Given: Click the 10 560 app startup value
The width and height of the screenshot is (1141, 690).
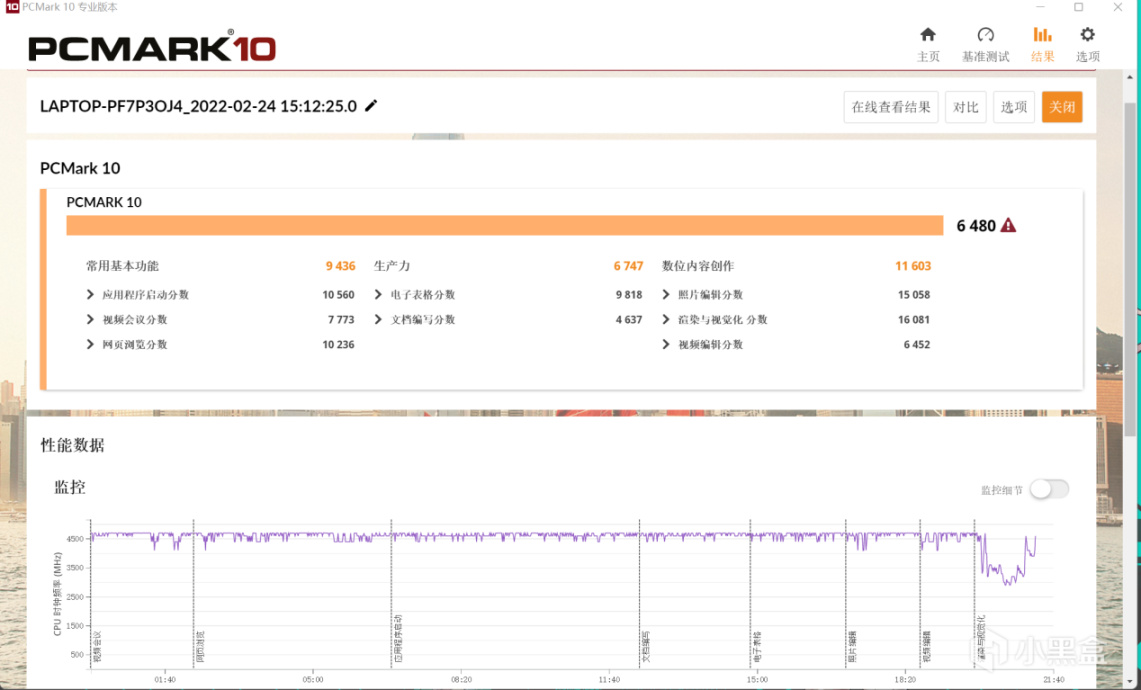Looking at the screenshot, I should (x=338, y=295).
